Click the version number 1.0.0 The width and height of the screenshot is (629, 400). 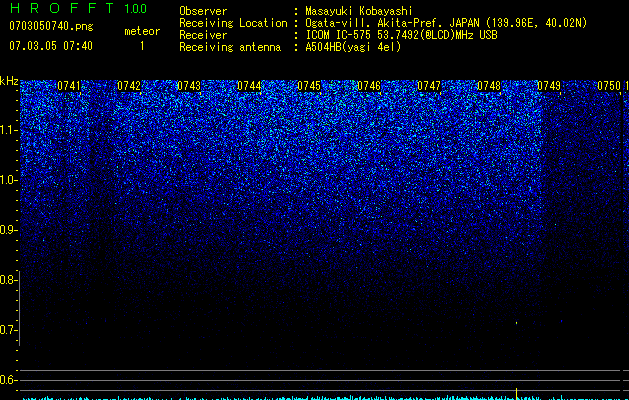[x=136, y=8]
